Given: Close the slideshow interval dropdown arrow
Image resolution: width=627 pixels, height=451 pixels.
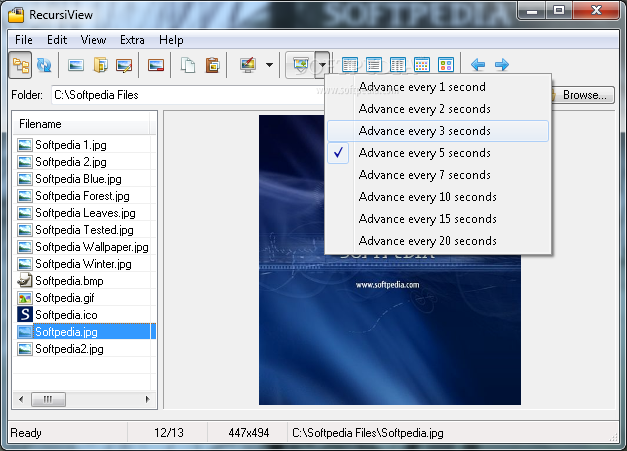Looking at the screenshot, I should (322, 65).
